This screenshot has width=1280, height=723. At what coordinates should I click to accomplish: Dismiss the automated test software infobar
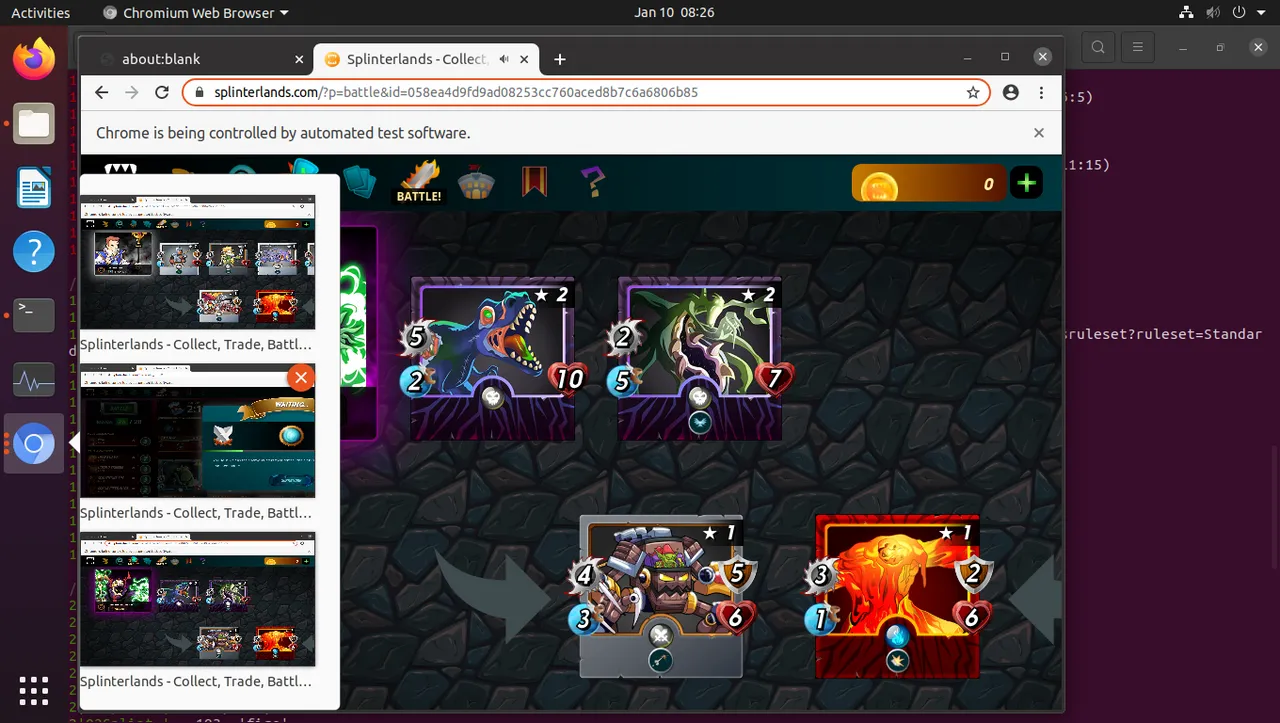(1039, 133)
